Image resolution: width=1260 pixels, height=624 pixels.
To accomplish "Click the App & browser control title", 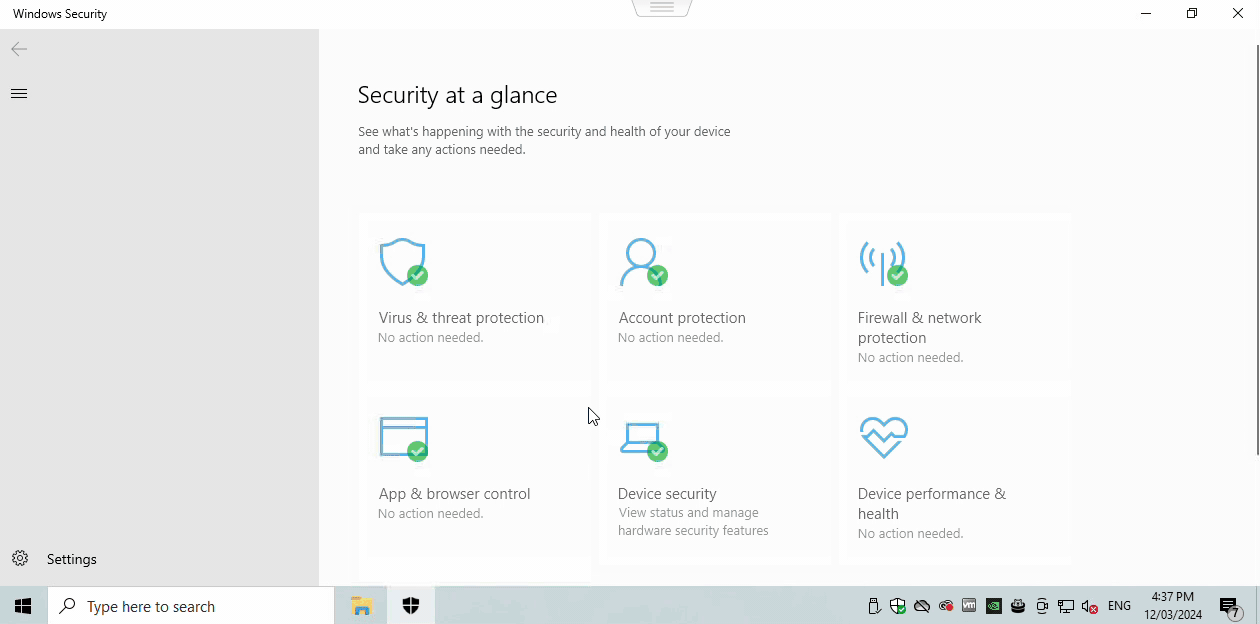I will coord(454,494).
